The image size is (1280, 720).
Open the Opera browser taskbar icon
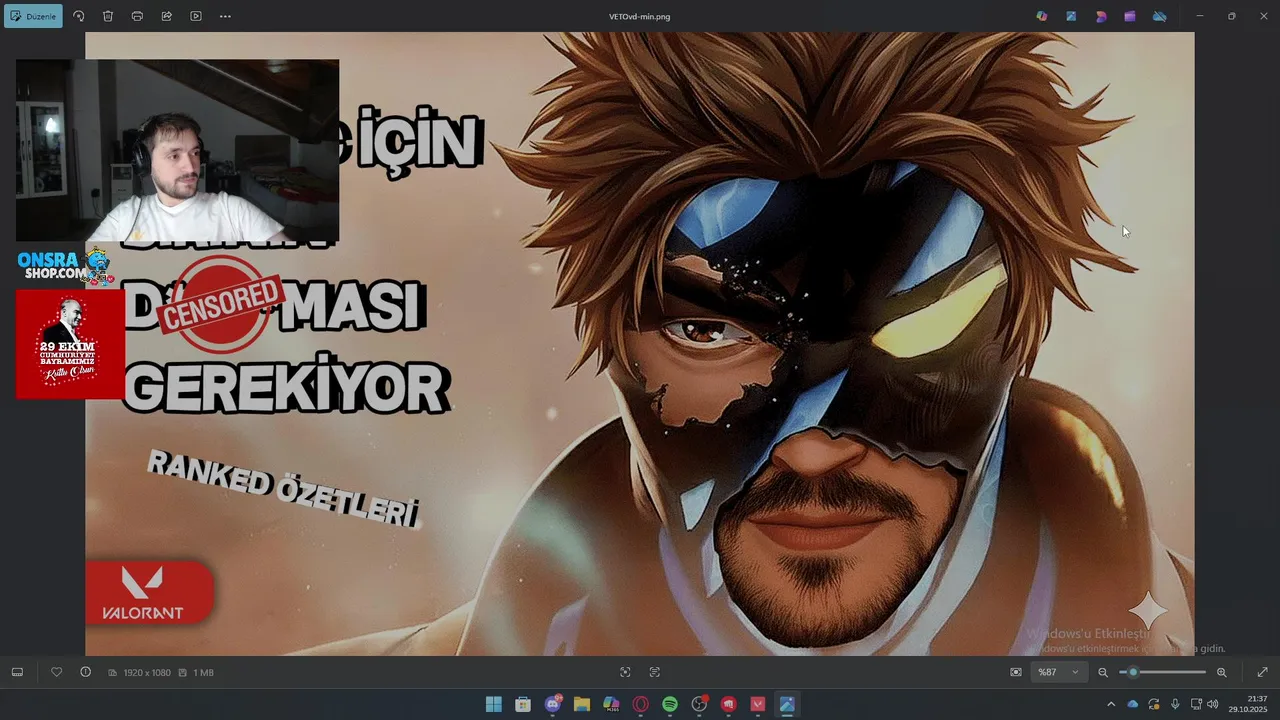click(x=640, y=704)
